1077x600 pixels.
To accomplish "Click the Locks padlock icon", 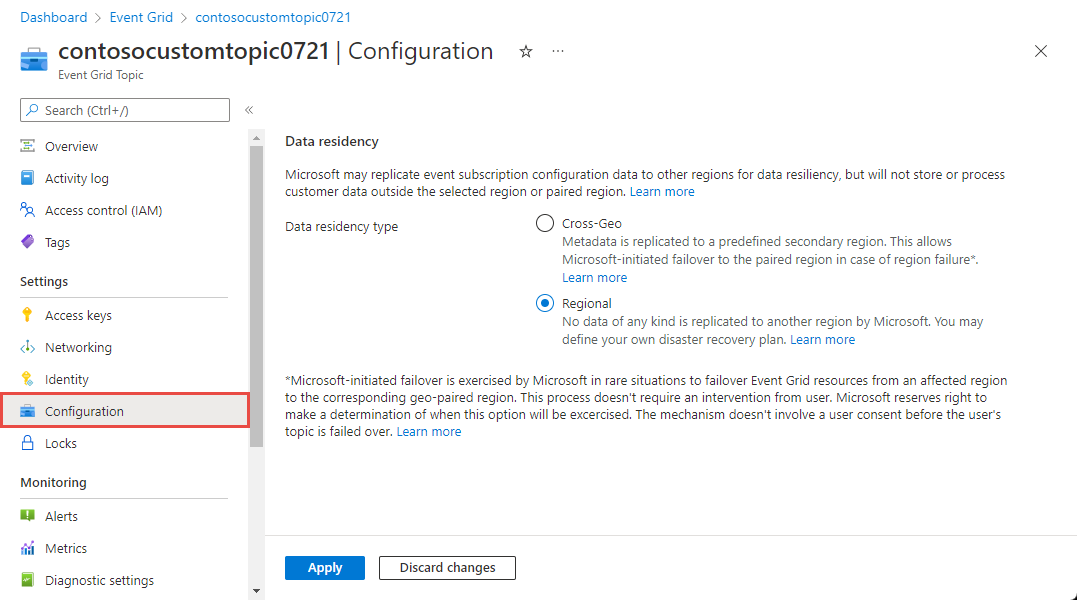I will 28,443.
